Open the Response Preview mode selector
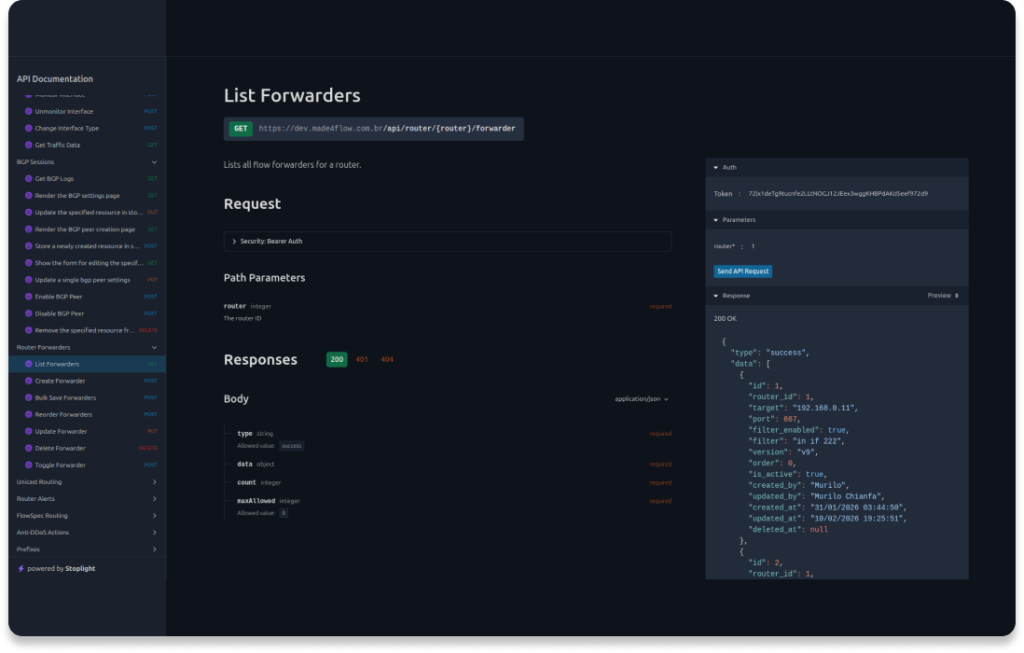The width and height of the screenshot is (1024, 653). pyautogui.click(x=943, y=296)
